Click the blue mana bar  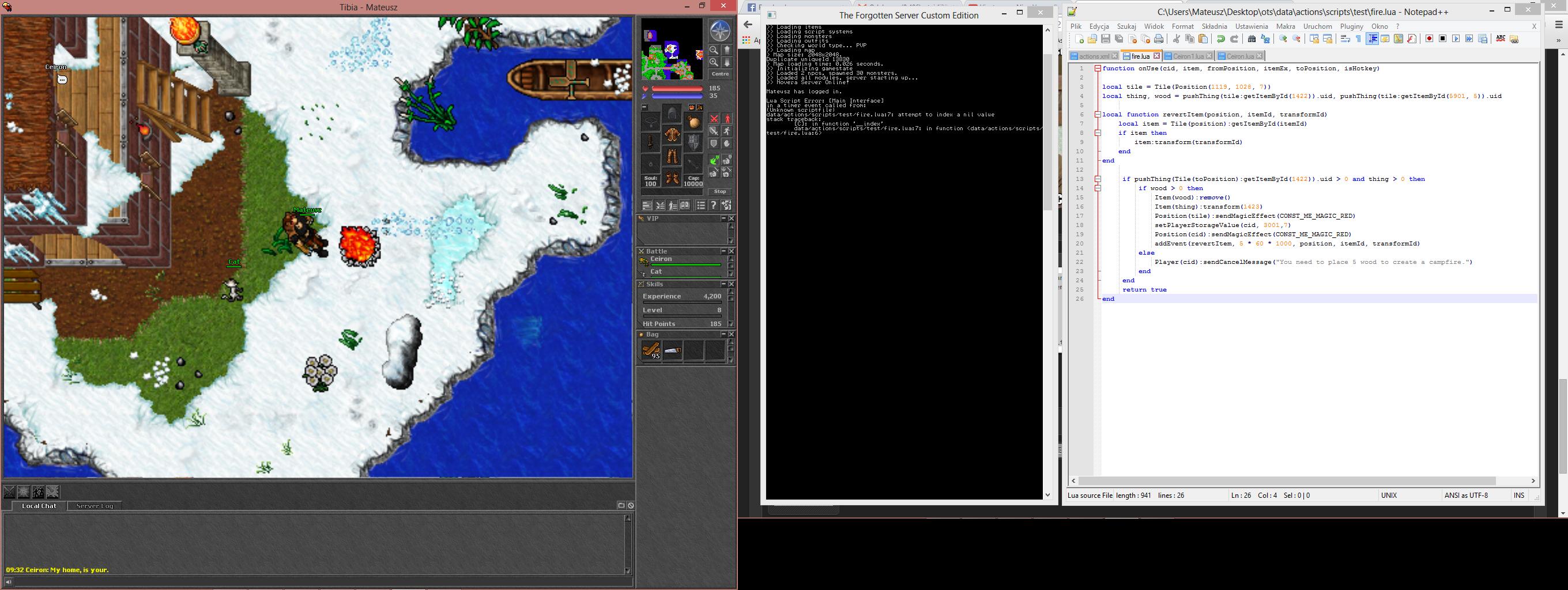point(677,96)
